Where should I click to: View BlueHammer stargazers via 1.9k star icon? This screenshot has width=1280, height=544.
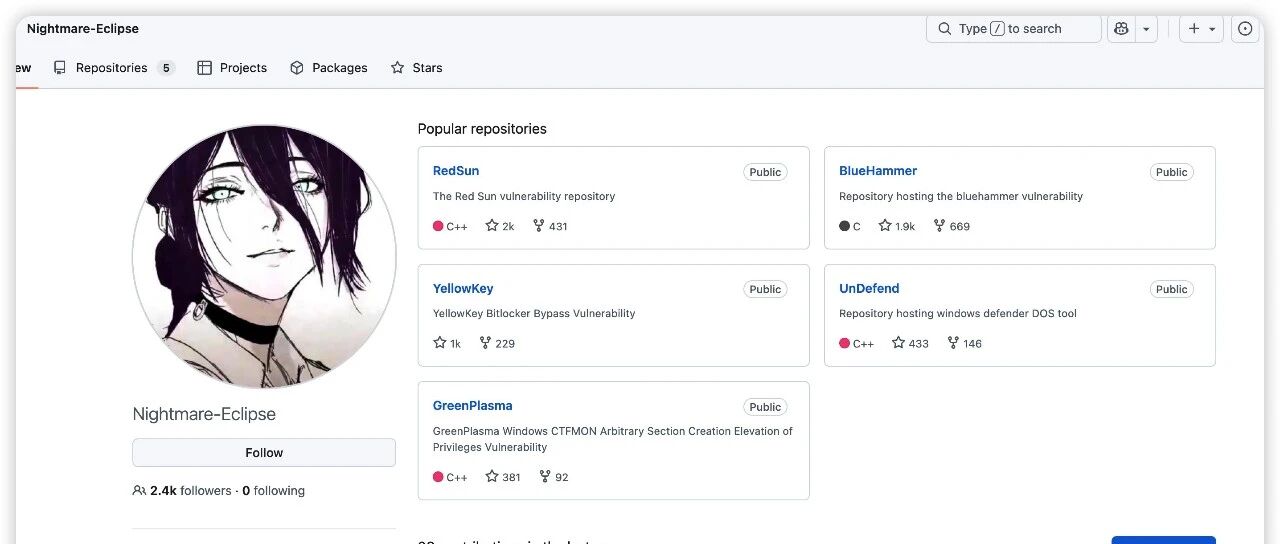coord(897,226)
